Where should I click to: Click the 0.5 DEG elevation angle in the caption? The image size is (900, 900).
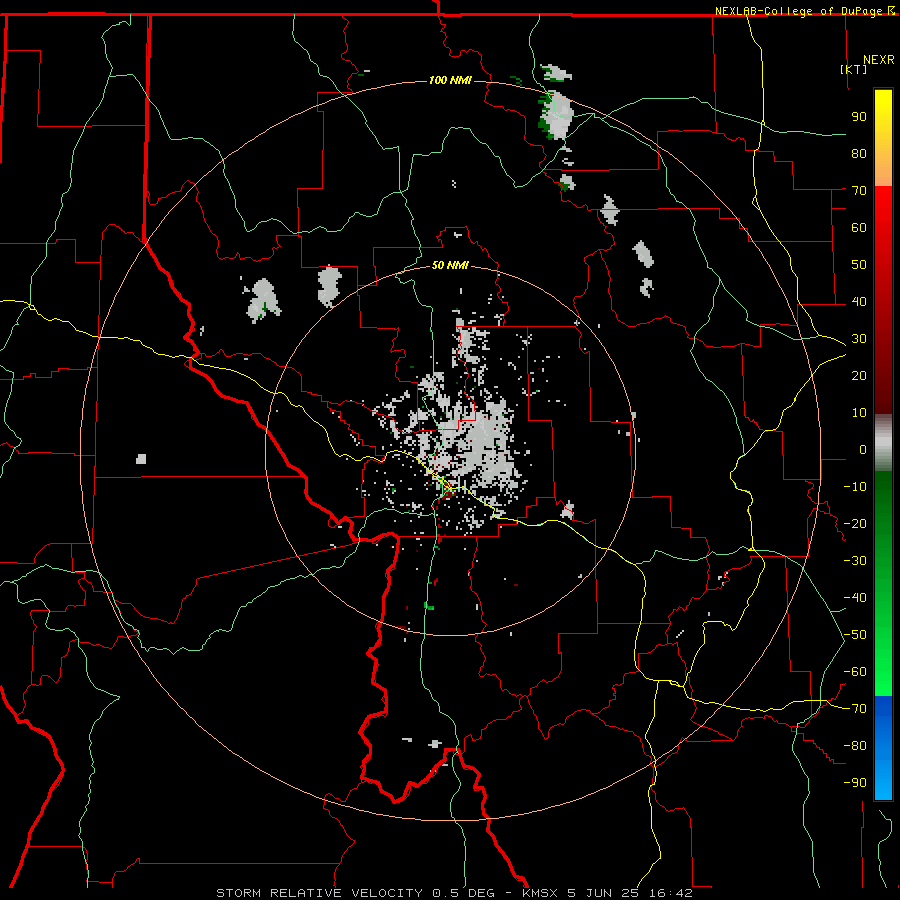coord(463,893)
